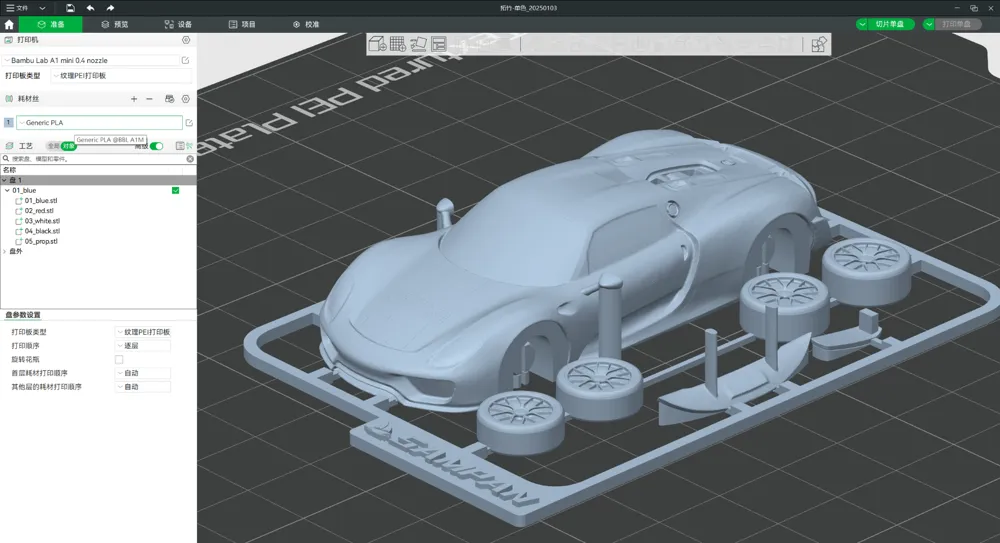Add a filament with plus icon
Viewport: 1000px width, 543px height.
click(x=134, y=99)
